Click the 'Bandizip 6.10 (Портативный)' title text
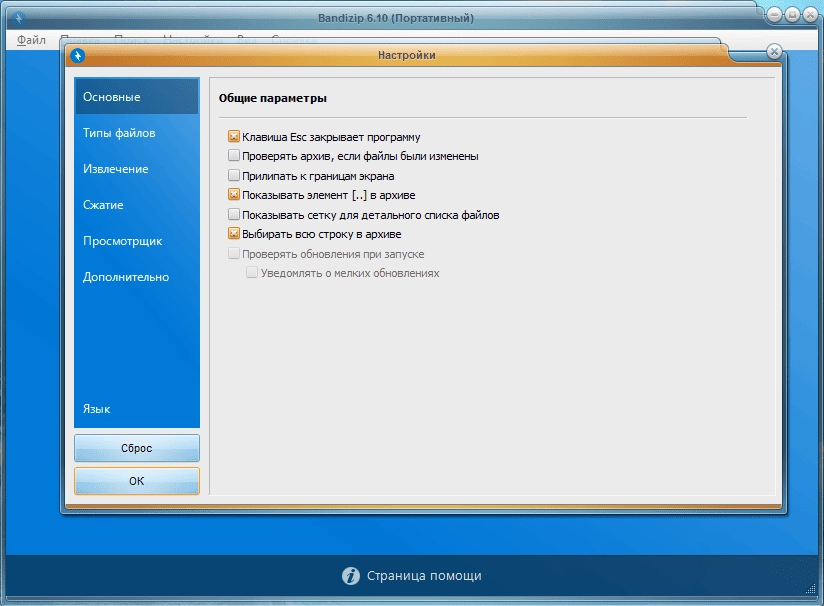Viewport: 824px width, 606px height. (396, 18)
